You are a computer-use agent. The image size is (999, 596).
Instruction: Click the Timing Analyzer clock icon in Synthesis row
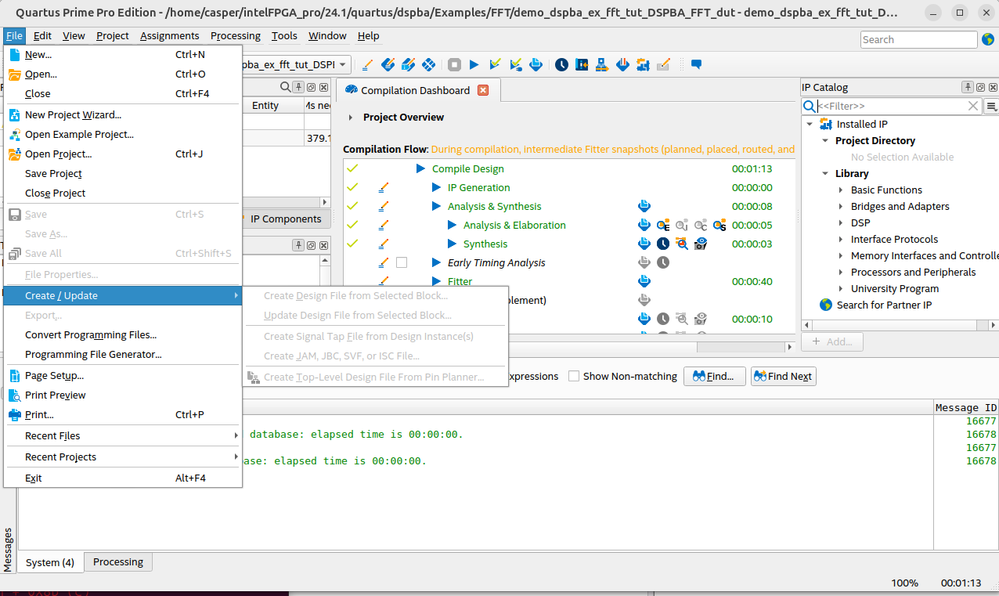point(663,244)
